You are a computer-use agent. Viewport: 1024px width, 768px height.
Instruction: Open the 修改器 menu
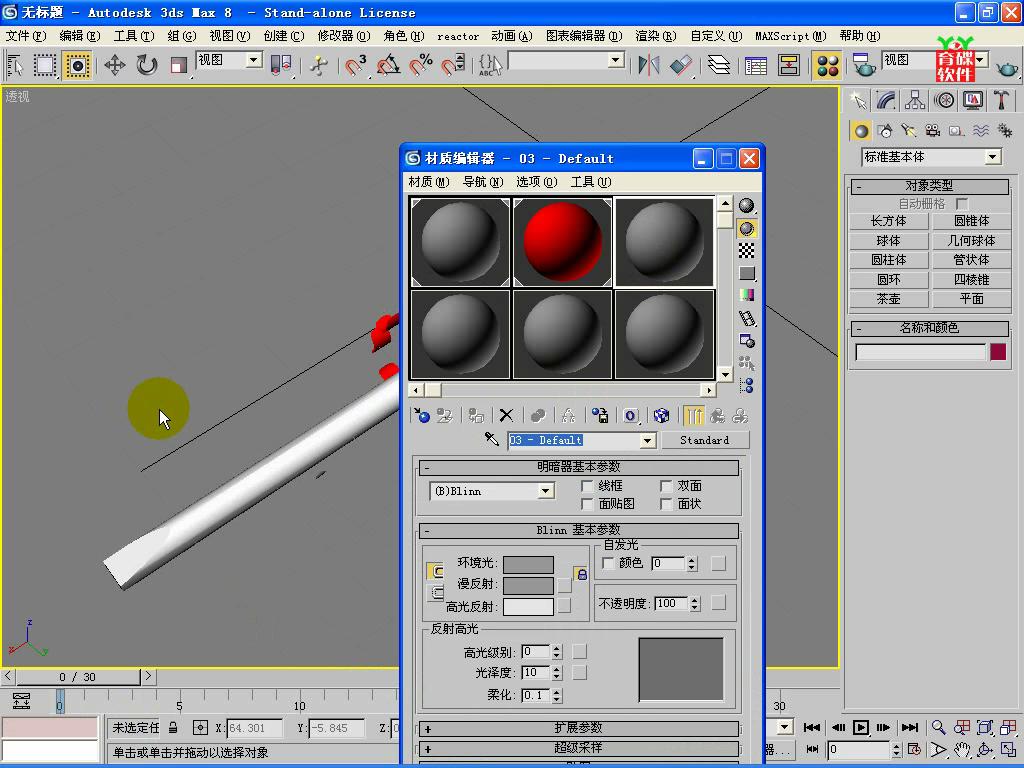344,36
